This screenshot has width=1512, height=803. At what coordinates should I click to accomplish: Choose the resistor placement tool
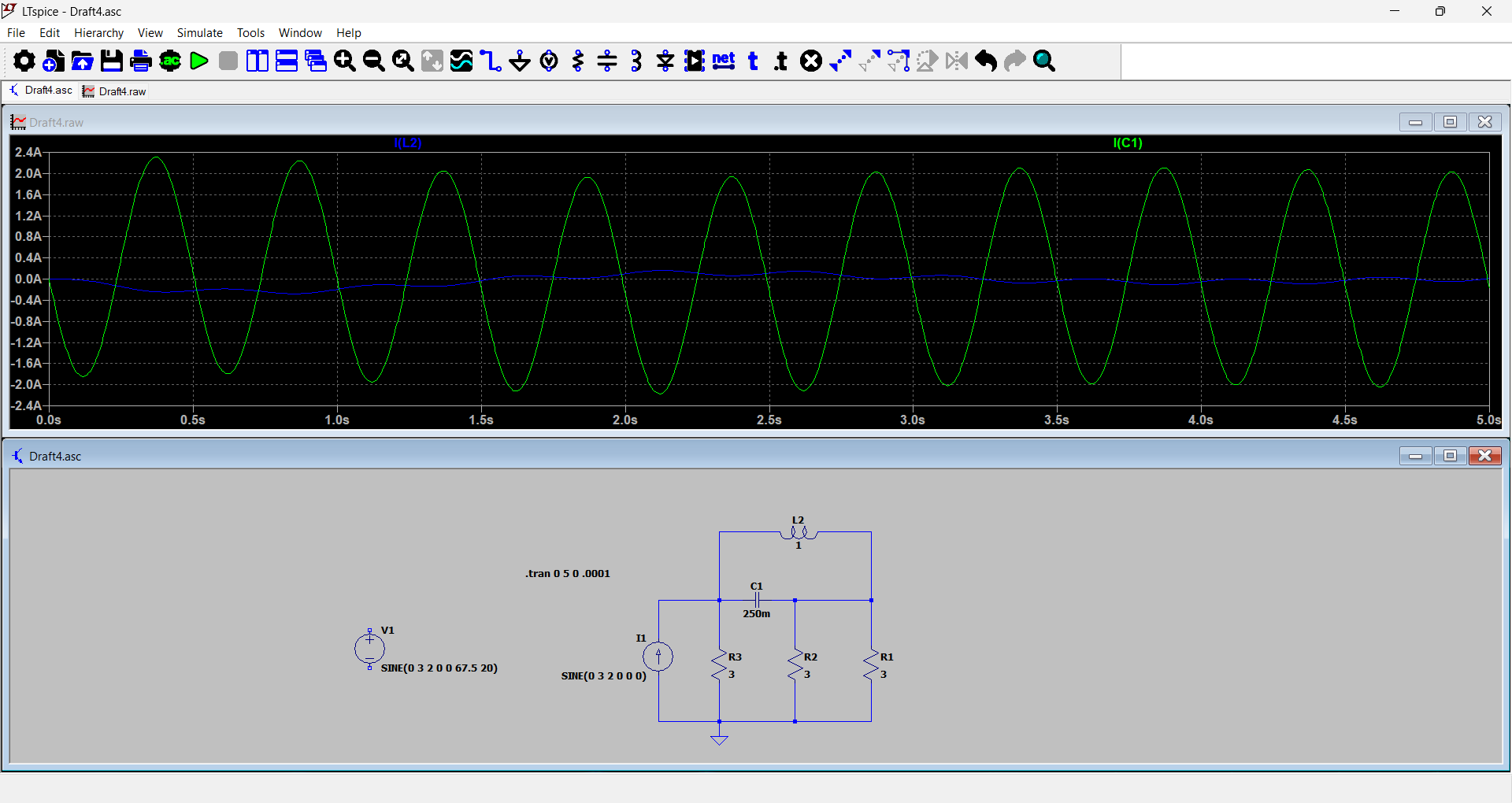[578, 61]
